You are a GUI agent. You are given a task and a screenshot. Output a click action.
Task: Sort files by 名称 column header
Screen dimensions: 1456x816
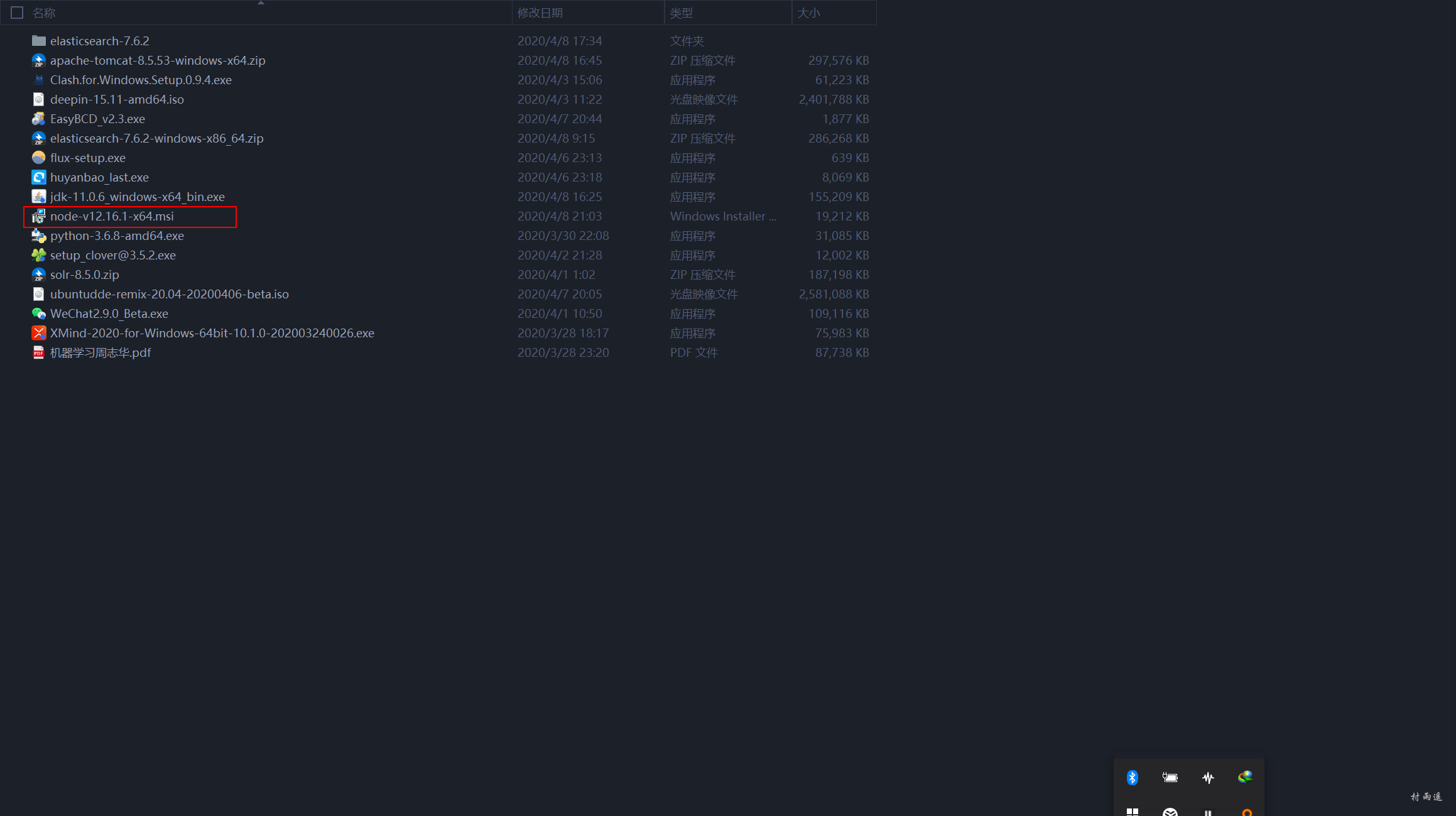point(44,13)
